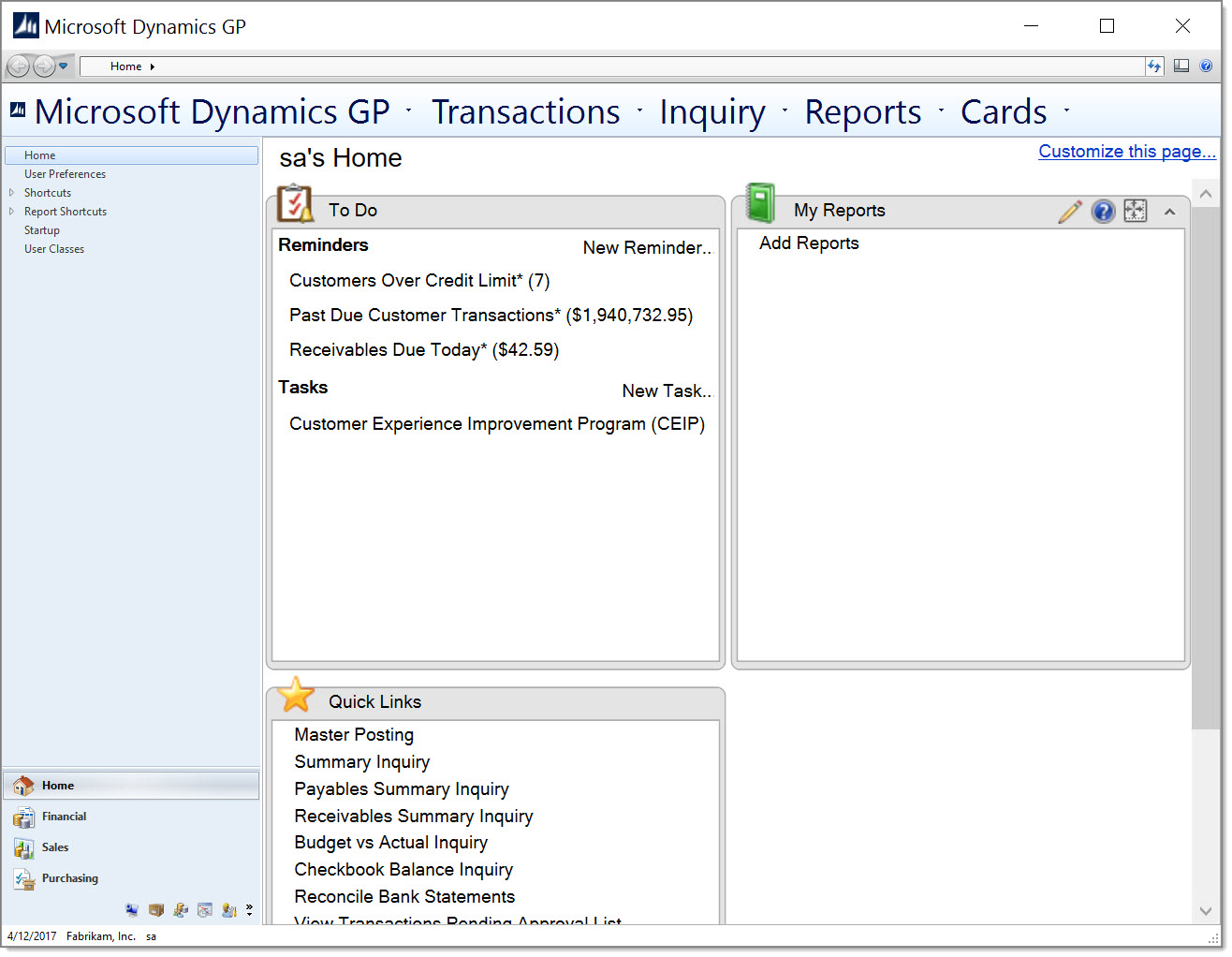
Task: Click the New Reminder link
Action: coord(647,247)
